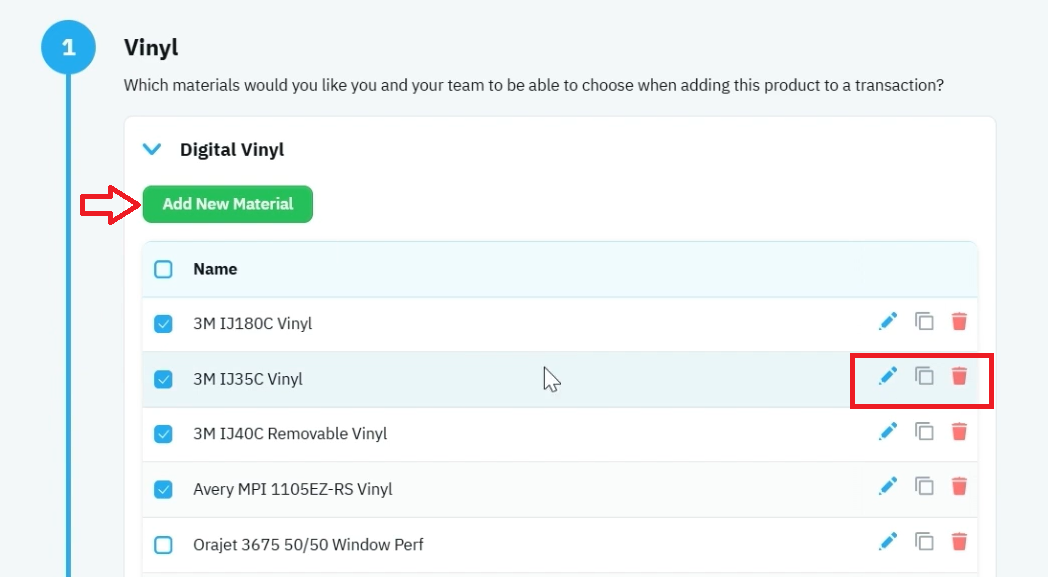Copy the 3M IJ35C Vinyl row

coord(924,376)
